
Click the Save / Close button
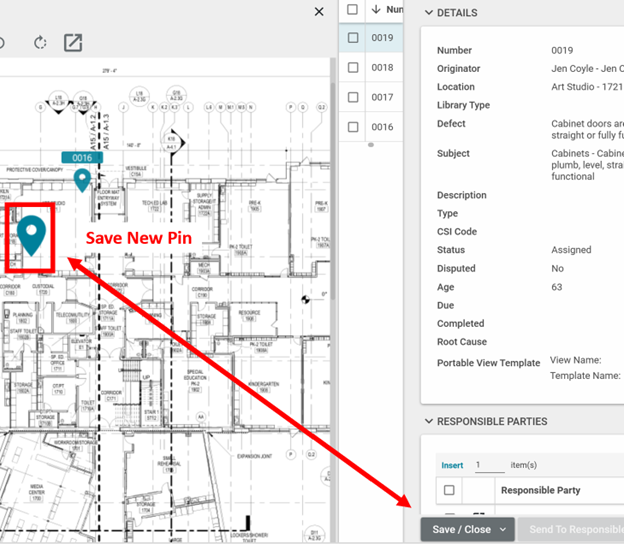[461, 529]
